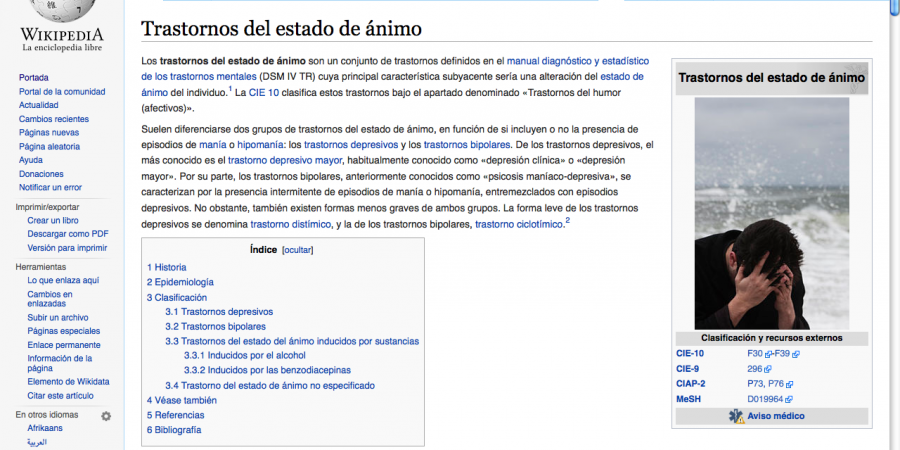Screen dimensions: 900x450
Task: Jump to 3.4 no especificado section
Action: (270, 386)
